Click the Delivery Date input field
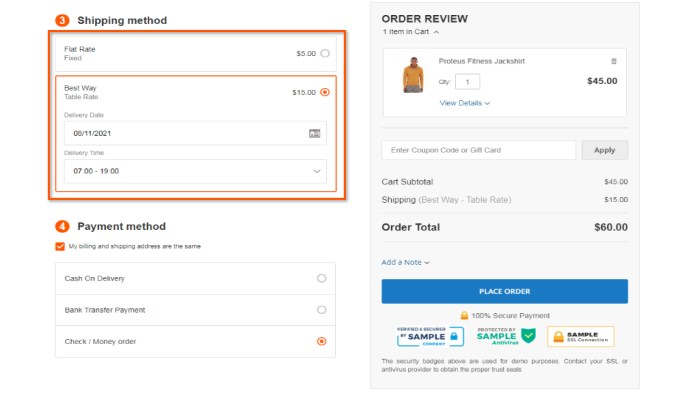This screenshot has height=393, width=700. [x=195, y=133]
